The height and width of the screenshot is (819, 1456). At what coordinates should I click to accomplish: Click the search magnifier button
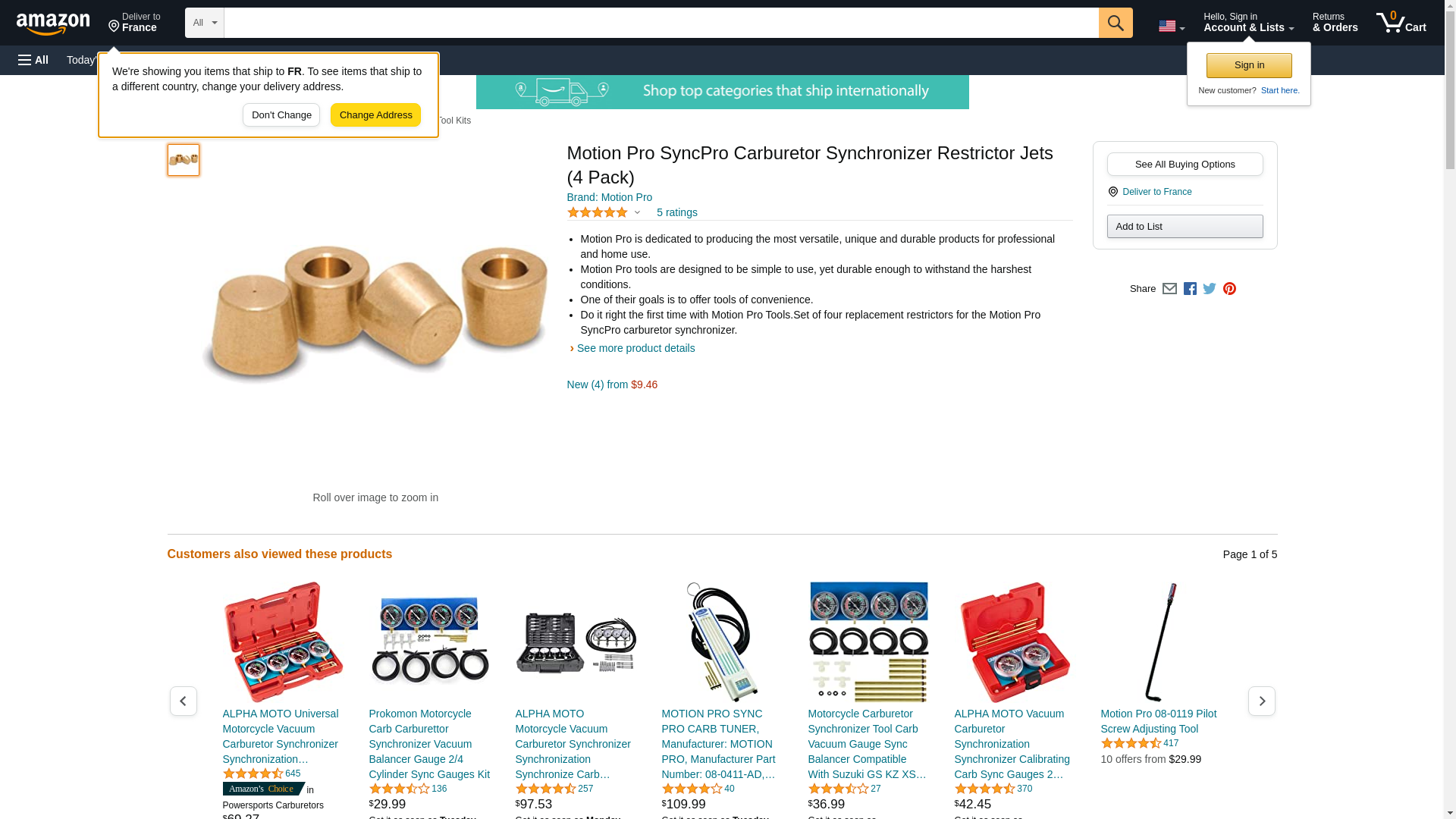click(x=1116, y=23)
